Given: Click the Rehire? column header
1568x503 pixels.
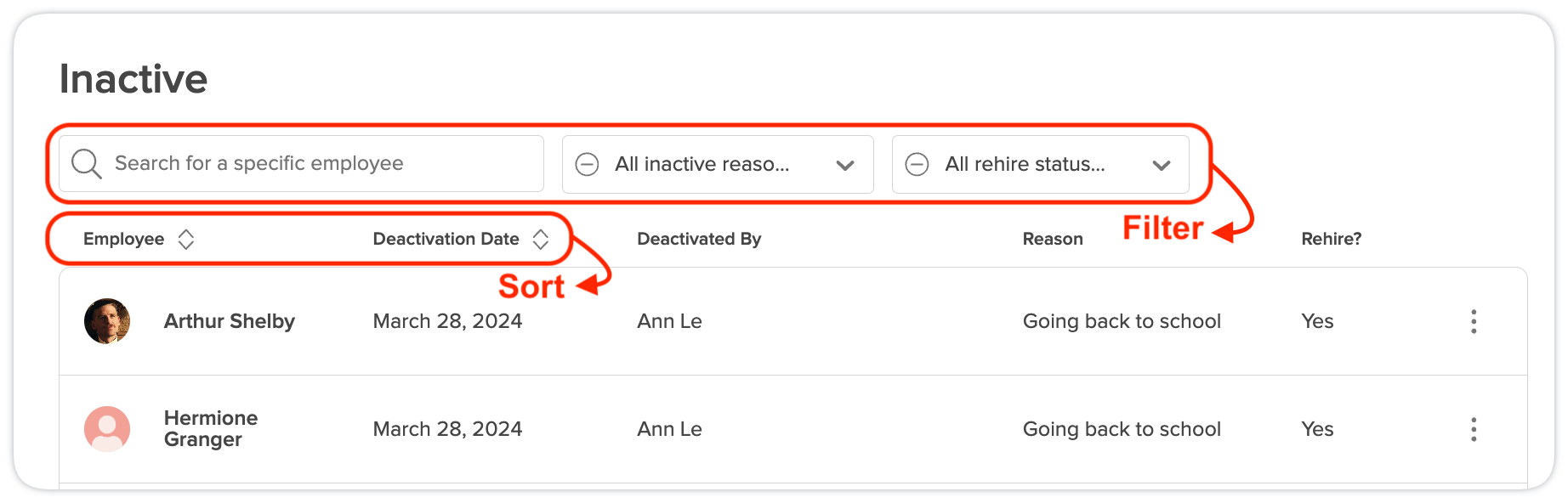Looking at the screenshot, I should click(x=1331, y=240).
